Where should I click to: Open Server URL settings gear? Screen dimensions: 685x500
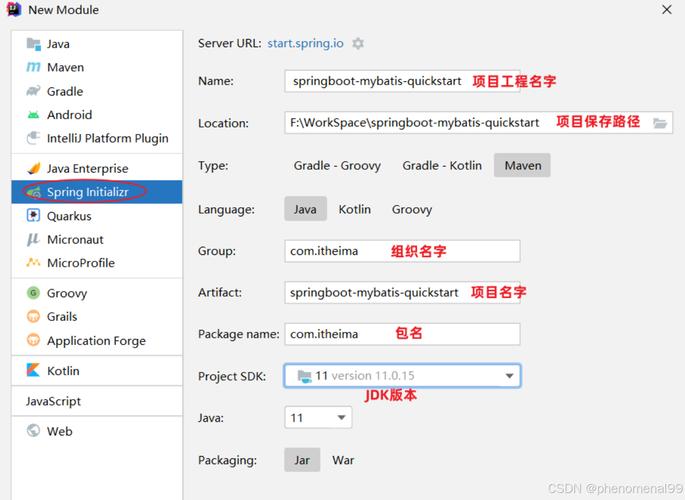(358, 44)
